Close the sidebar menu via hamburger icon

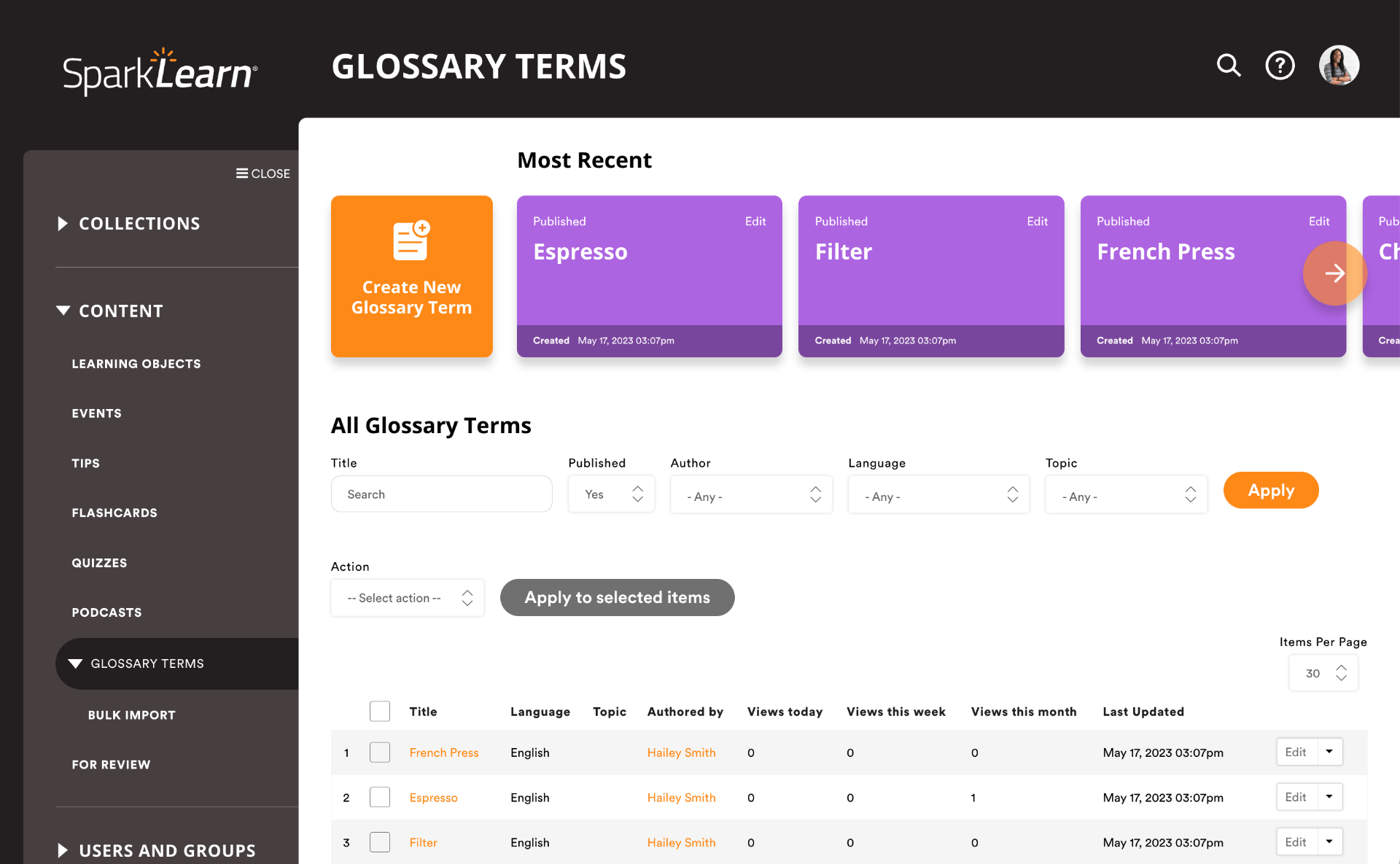[x=242, y=174]
